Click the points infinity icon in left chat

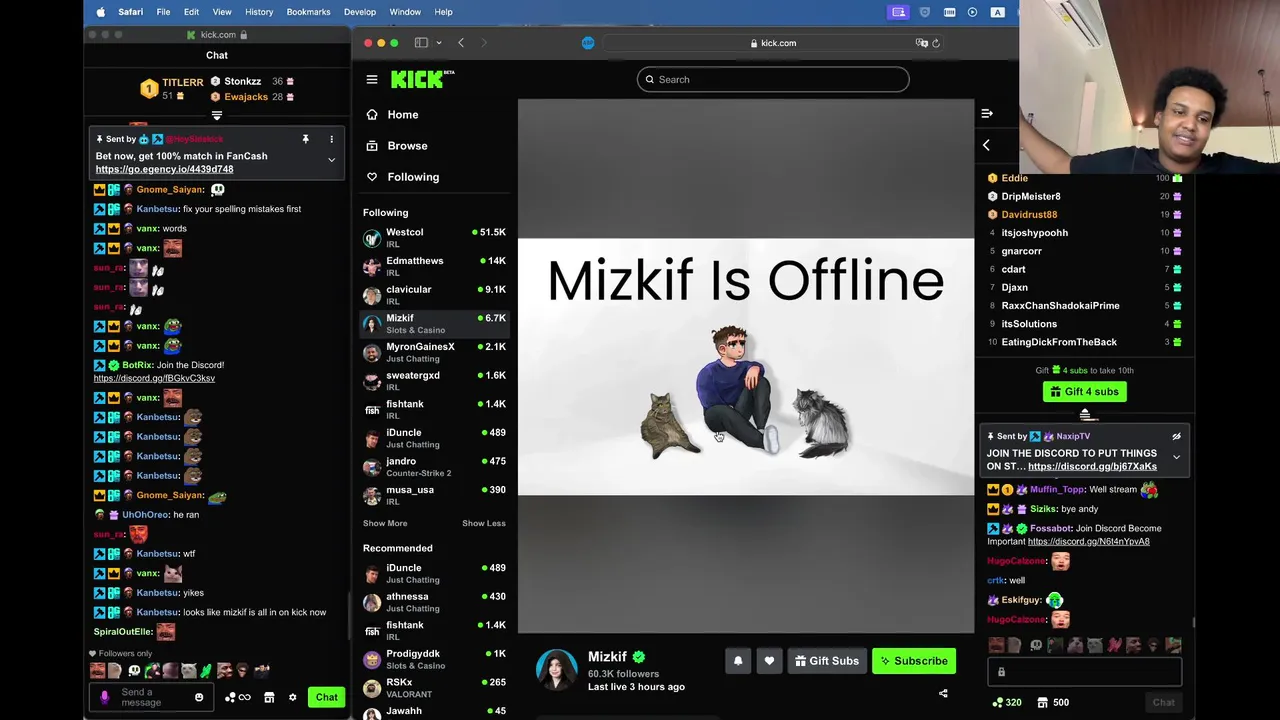coord(238,697)
